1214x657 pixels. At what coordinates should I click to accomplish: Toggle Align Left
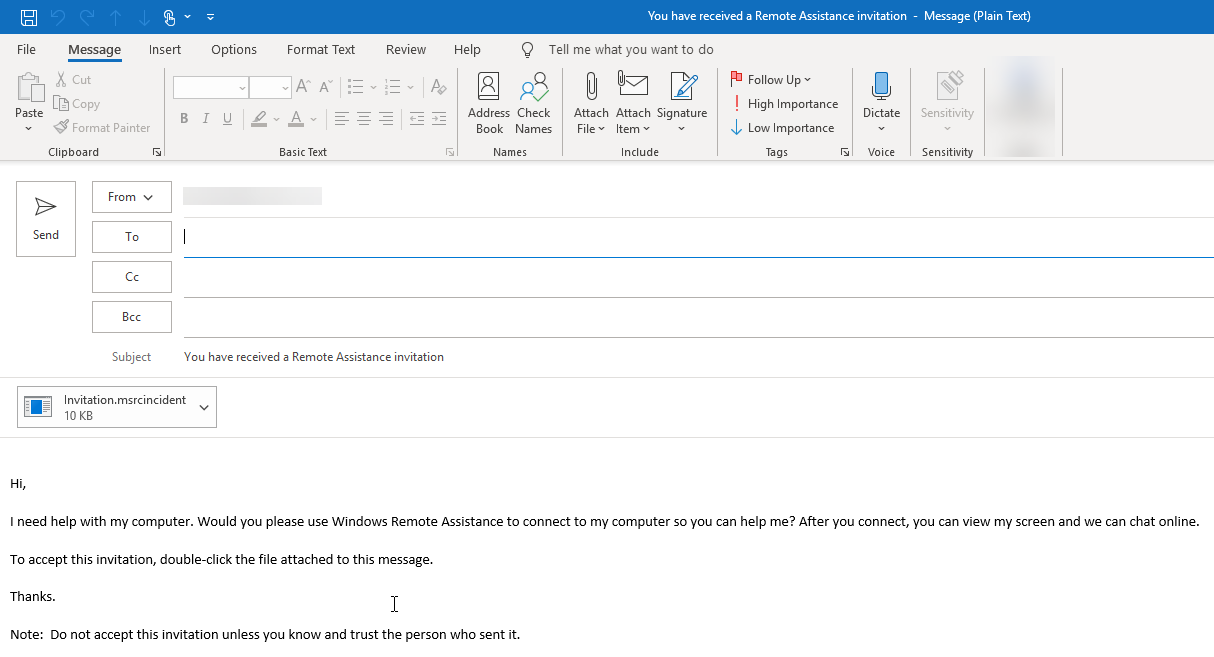pos(341,119)
